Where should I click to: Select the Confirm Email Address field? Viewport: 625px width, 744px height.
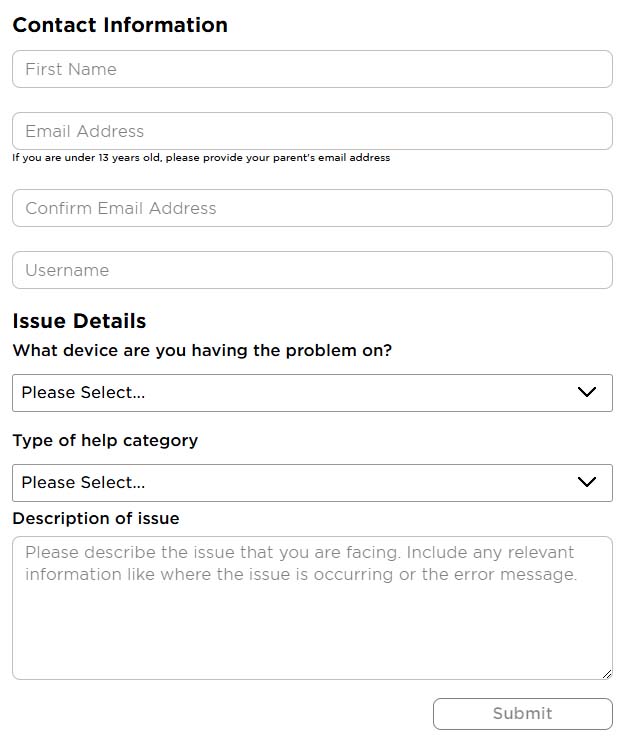[312, 208]
